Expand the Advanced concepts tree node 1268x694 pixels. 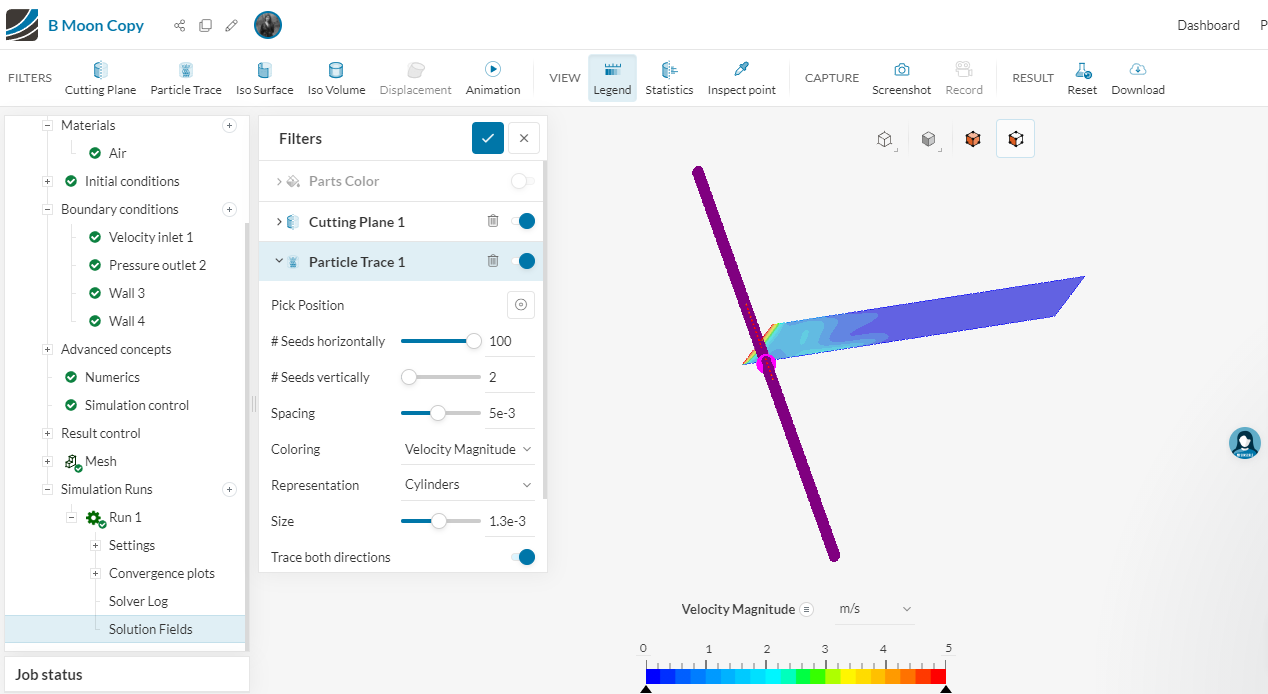[47, 349]
